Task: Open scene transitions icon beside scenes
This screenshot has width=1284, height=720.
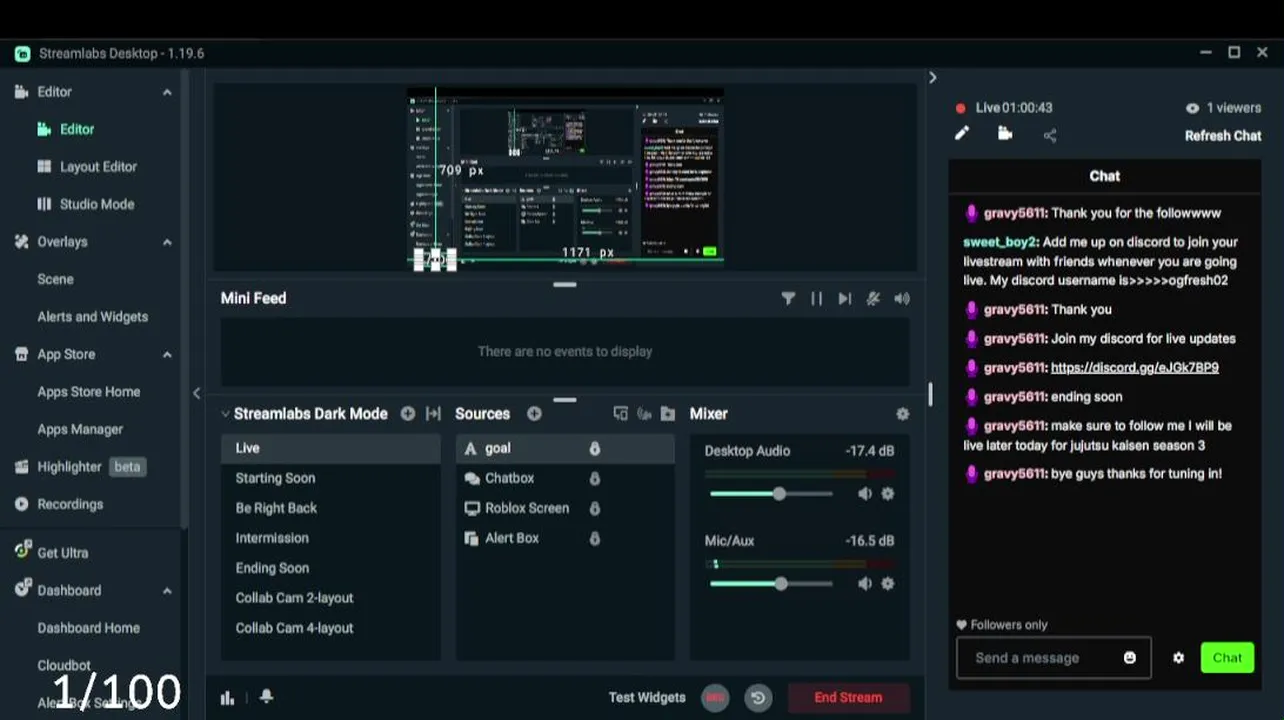Action: click(433, 413)
